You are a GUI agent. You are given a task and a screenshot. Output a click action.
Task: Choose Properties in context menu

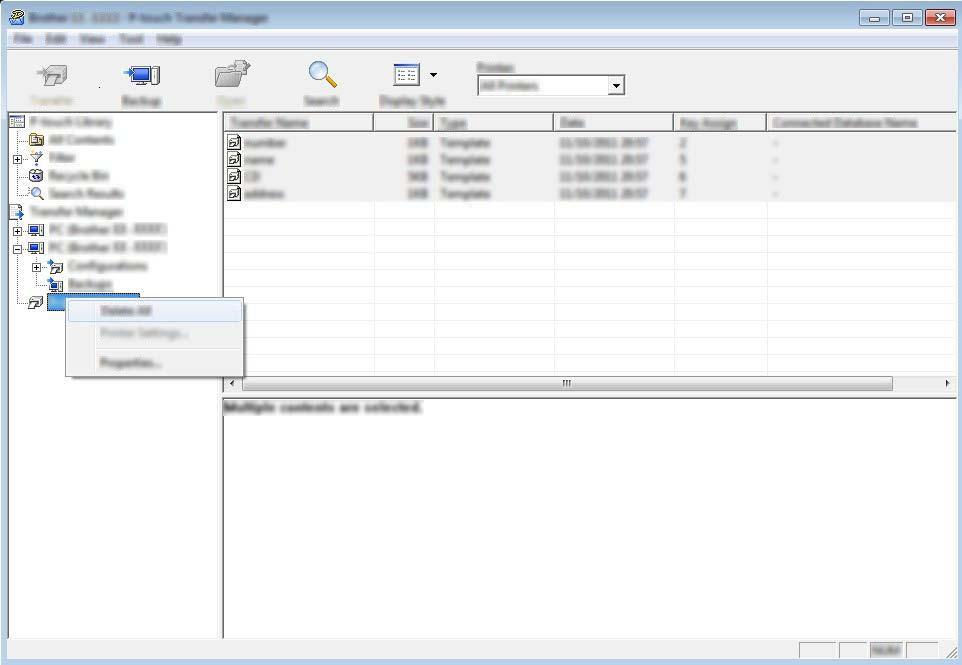155,363
